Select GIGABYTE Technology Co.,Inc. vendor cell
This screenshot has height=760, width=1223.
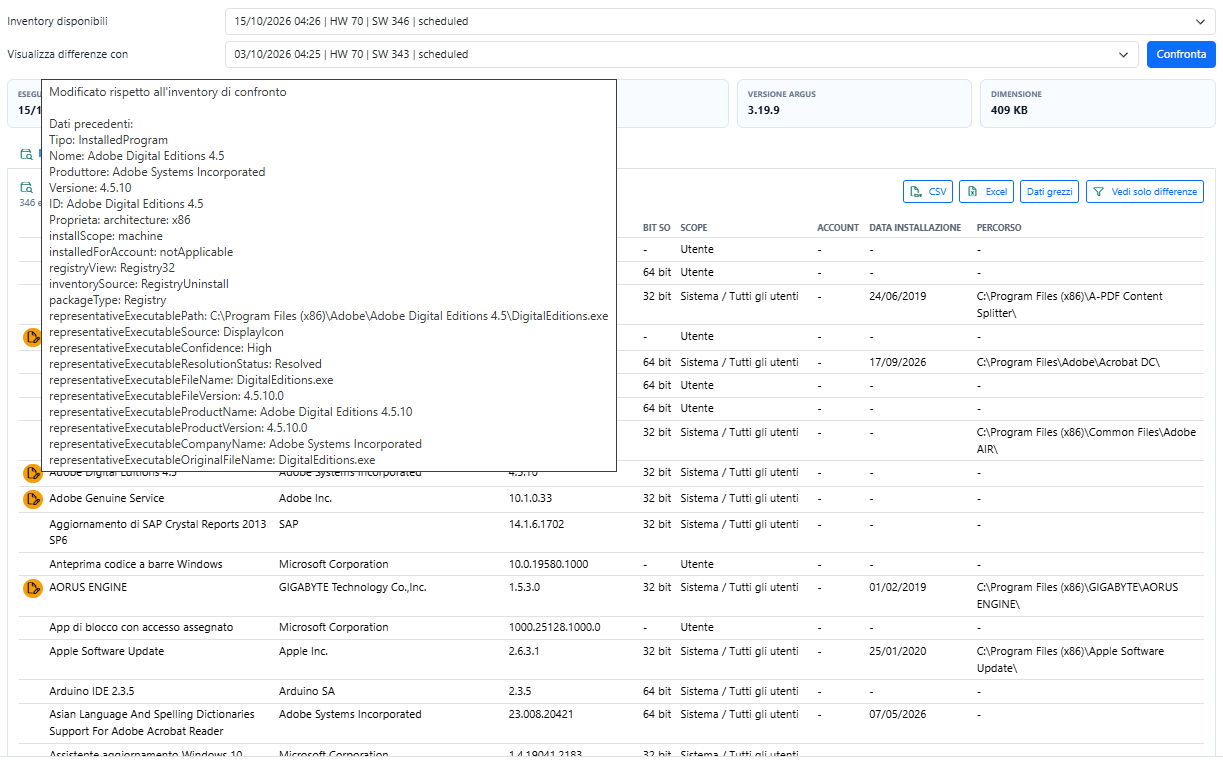tap(352, 587)
